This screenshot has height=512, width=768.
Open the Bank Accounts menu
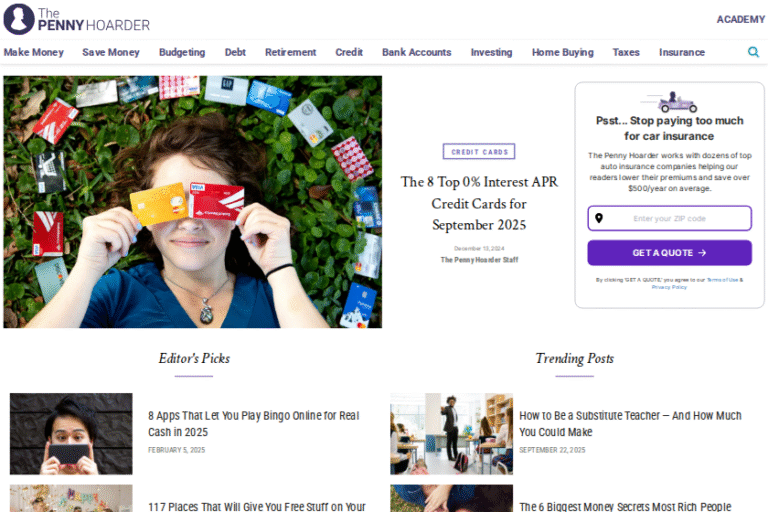coord(416,52)
